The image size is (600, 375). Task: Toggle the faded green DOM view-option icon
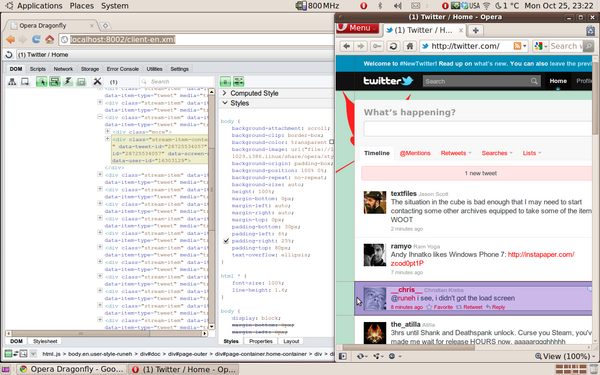81,82
